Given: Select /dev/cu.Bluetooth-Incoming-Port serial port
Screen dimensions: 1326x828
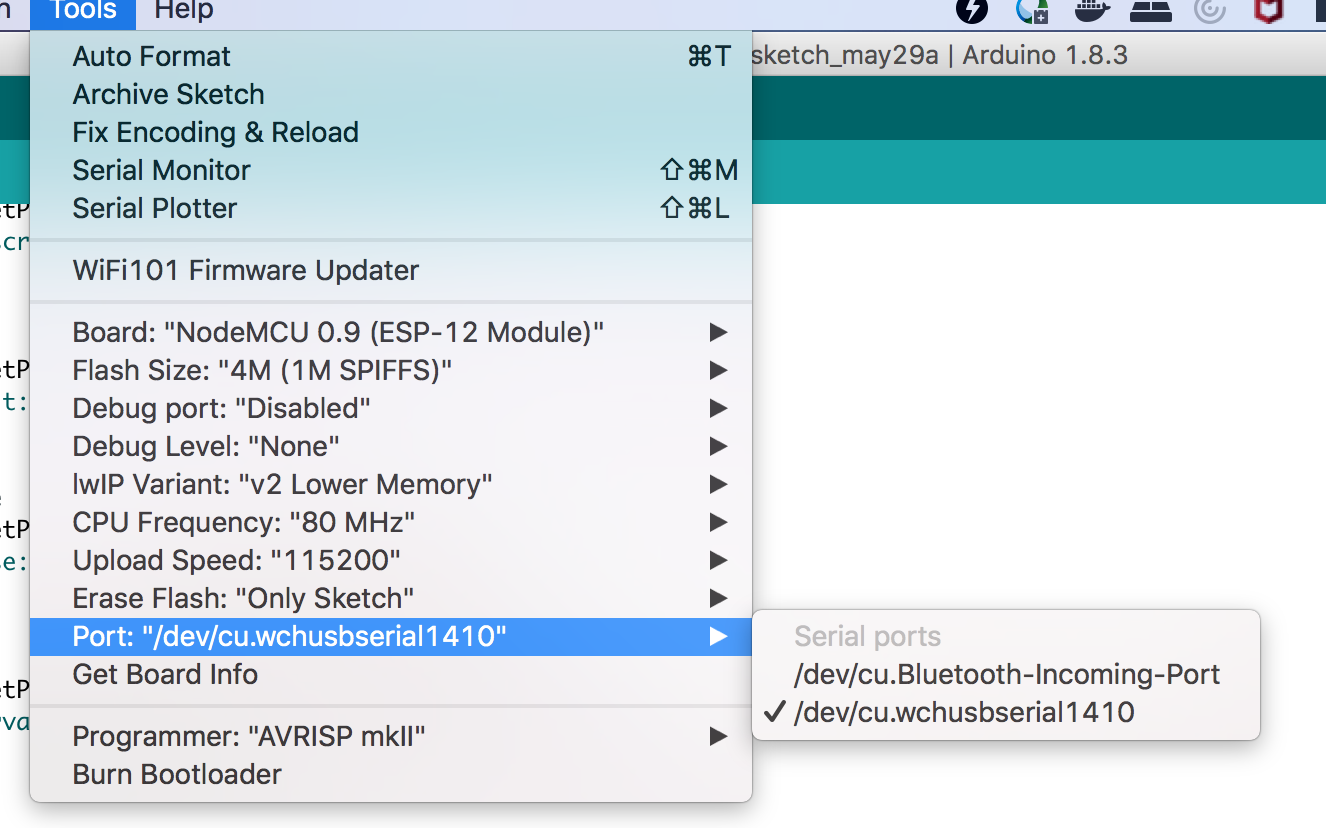Looking at the screenshot, I should (x=1006, y=675).
